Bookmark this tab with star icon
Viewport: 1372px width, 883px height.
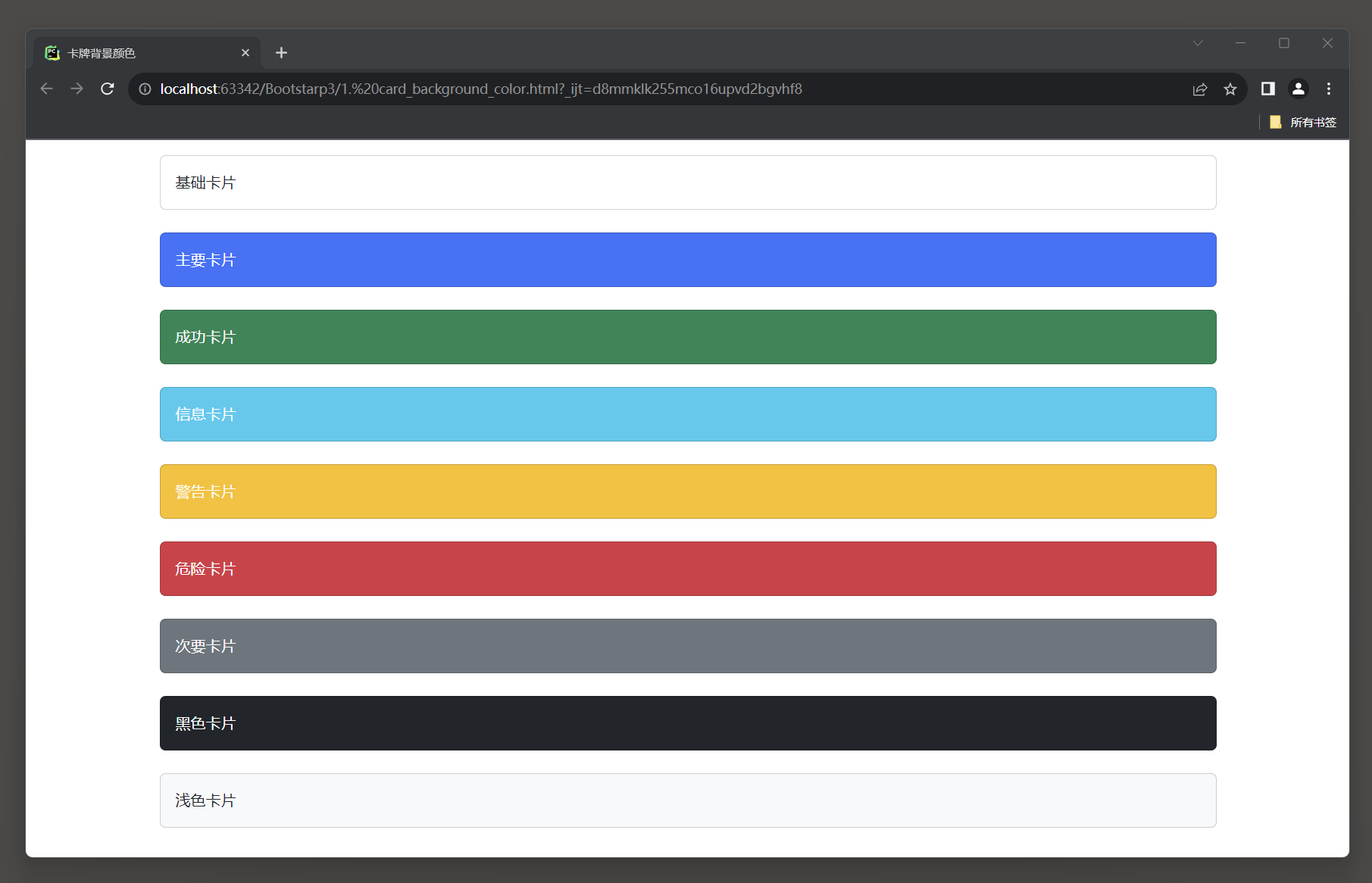point(1230,89)
